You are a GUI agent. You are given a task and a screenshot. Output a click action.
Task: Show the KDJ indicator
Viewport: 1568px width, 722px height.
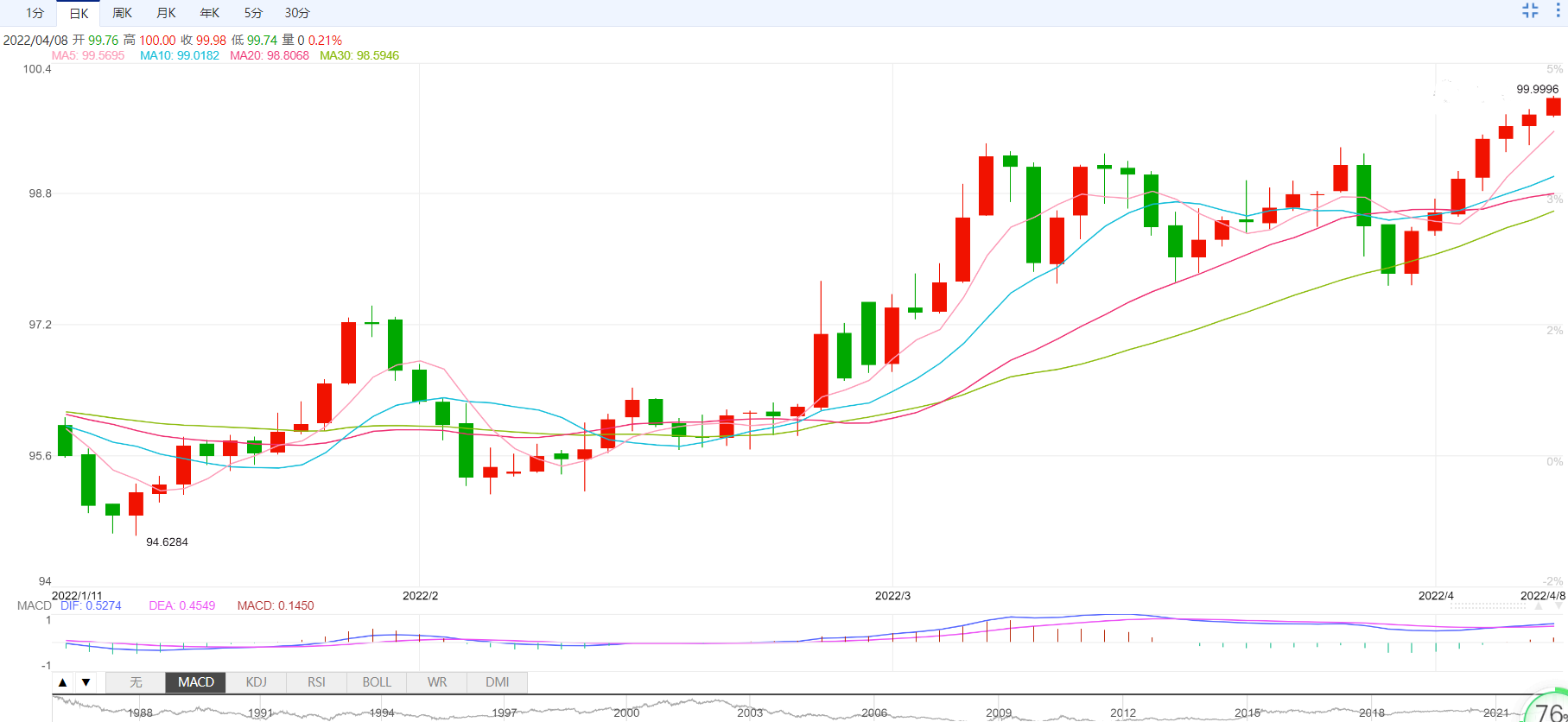coord(257,682)
